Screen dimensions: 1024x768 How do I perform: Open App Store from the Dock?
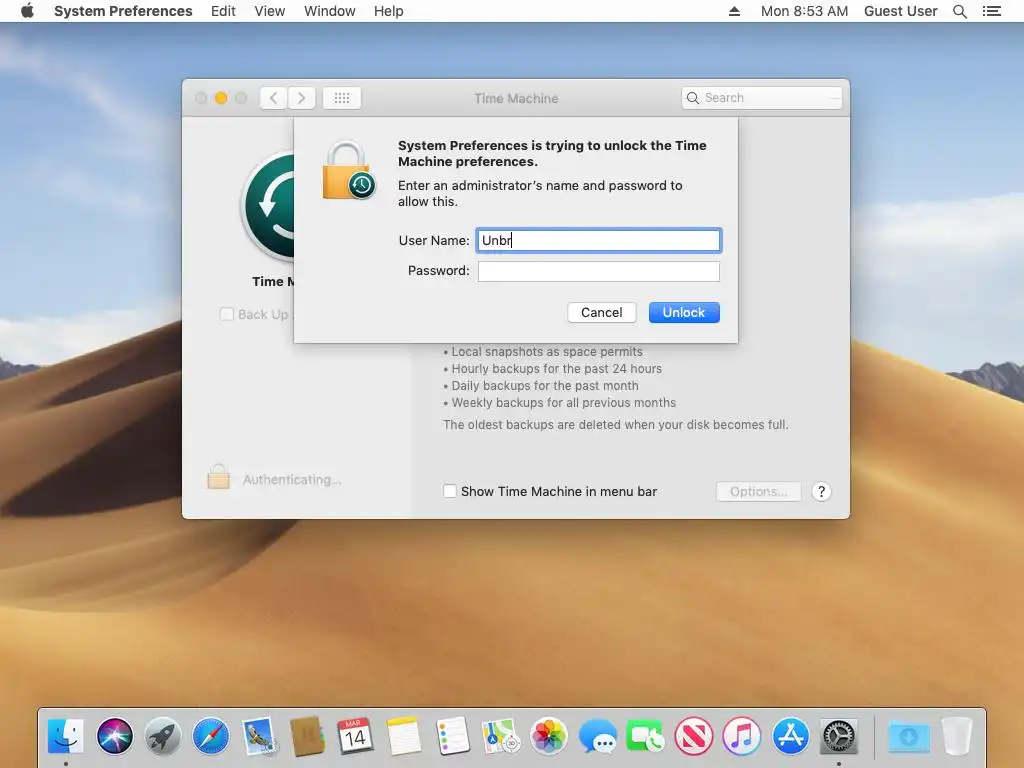pos(790,736)
